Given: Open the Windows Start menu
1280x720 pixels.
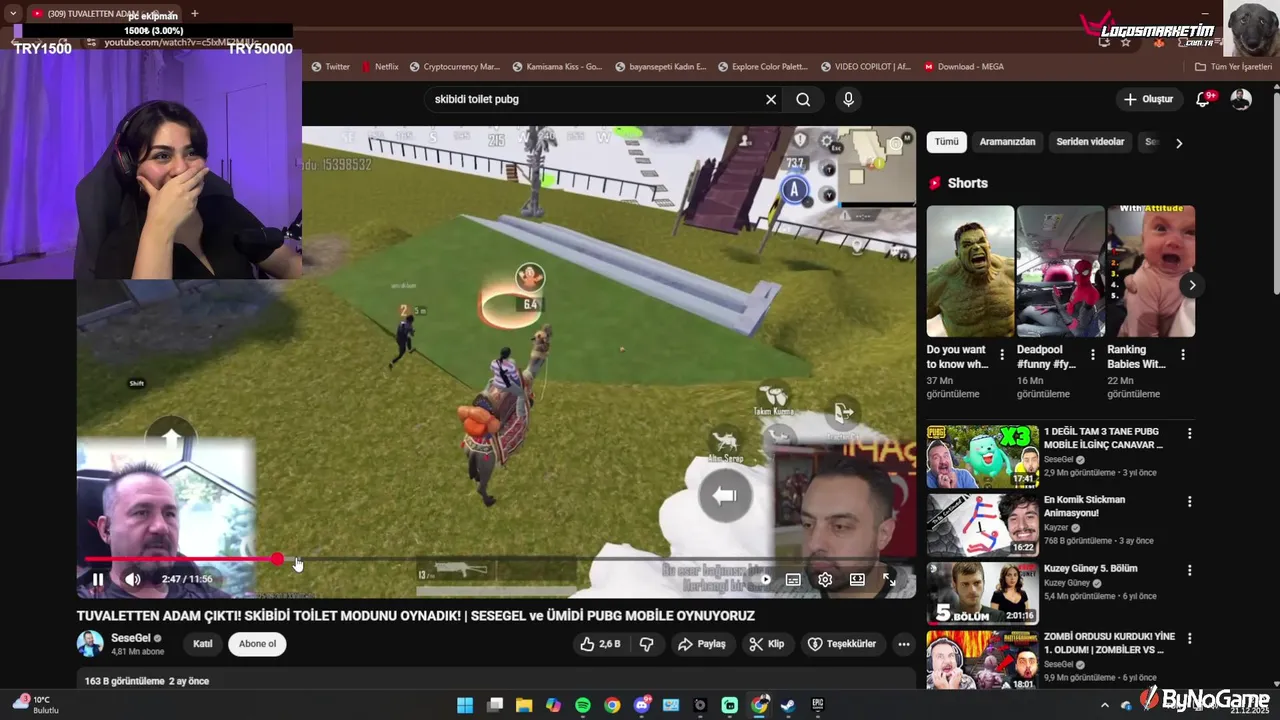Looking at the screenshot, I should point(465,705).
